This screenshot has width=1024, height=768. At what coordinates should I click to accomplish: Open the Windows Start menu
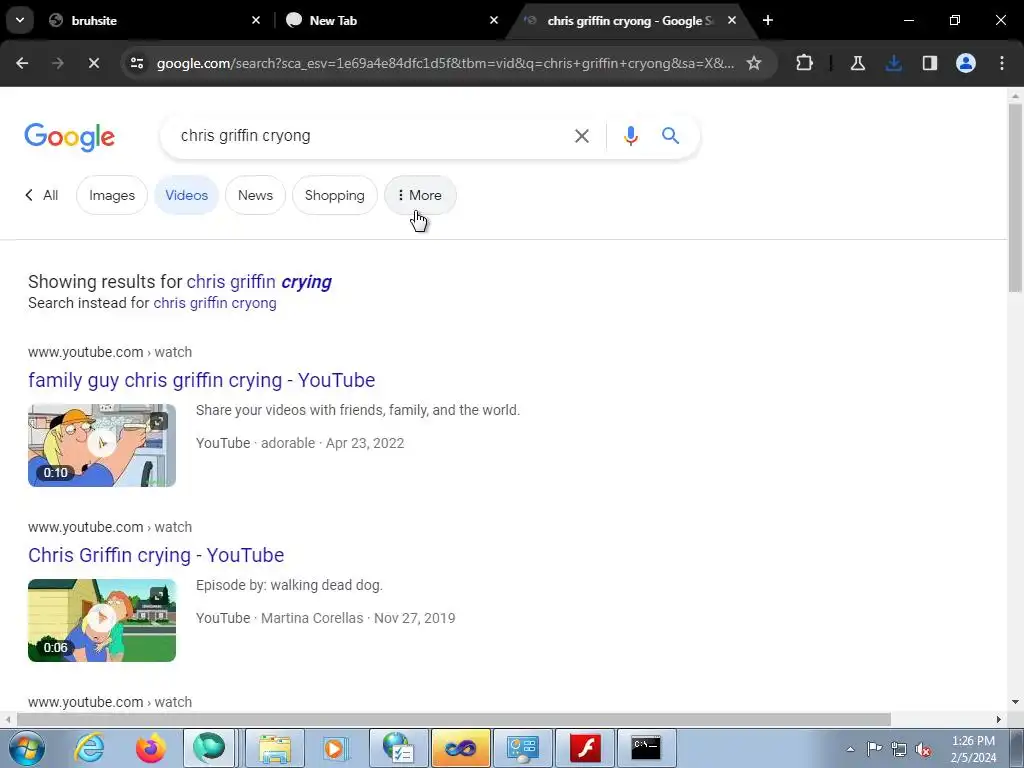pyautogui.click(x=26, y=748)
